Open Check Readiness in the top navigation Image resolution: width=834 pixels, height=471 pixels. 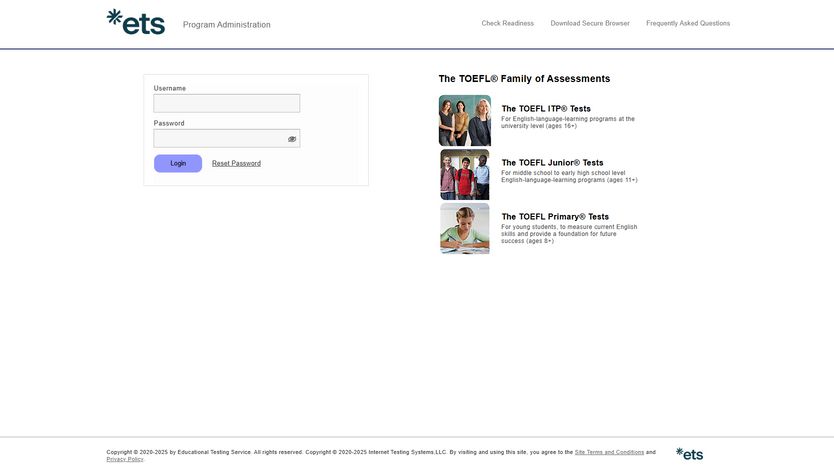[507, 23]
